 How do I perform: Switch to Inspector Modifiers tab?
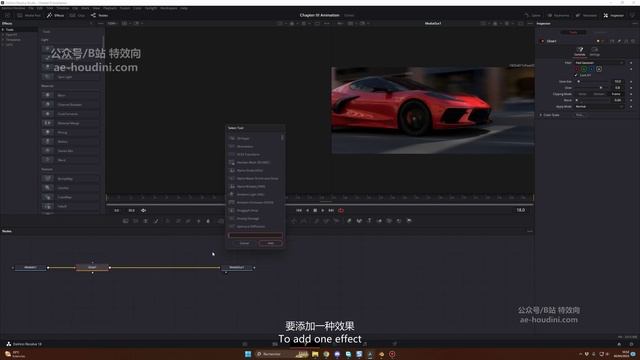click(x=600, y=32)
